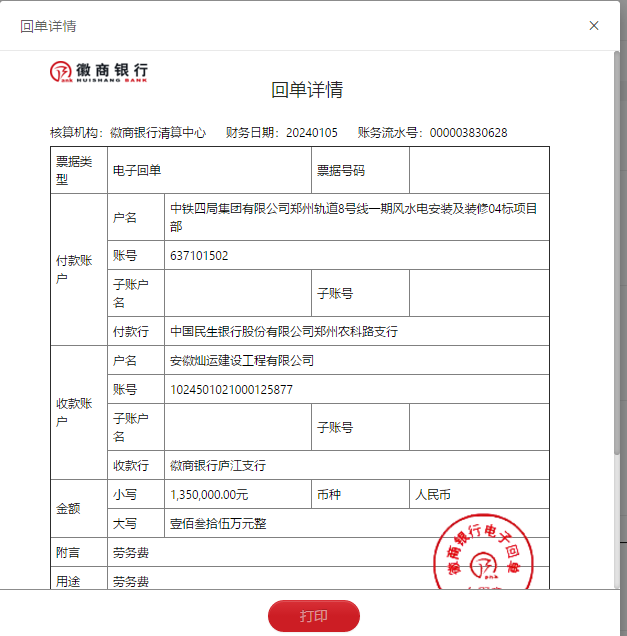Click the vertical scrollbar on the right

click(617, 250)
